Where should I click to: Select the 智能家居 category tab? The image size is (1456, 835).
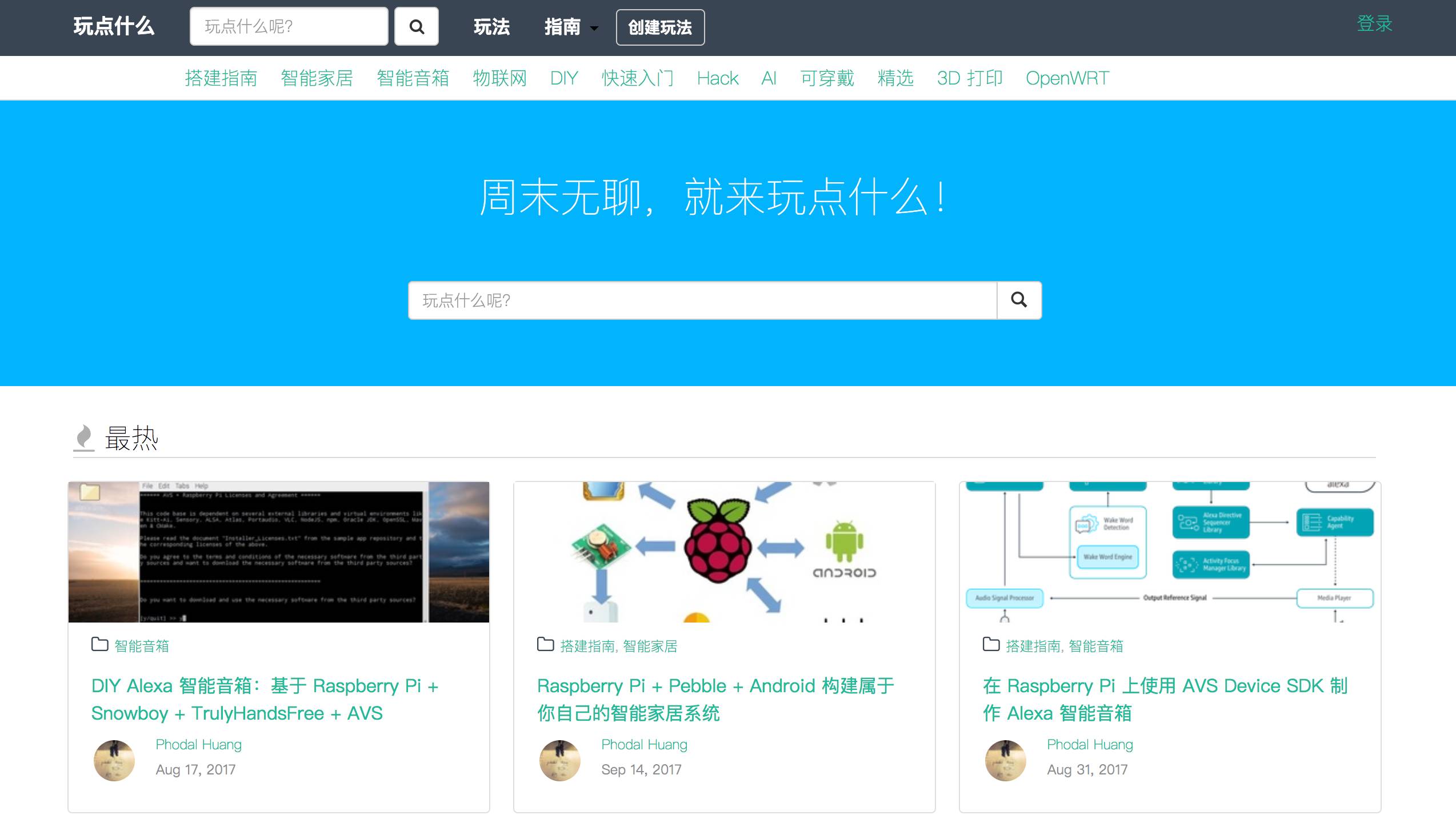point(317,78)
